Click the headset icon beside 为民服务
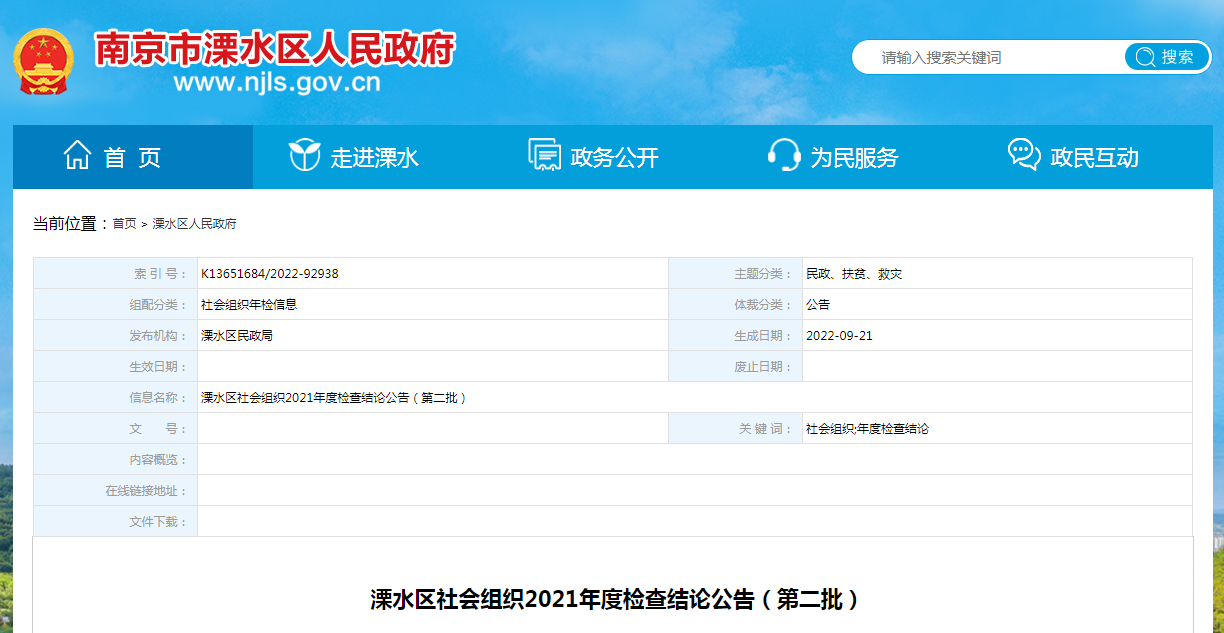The image size is (1224, 633). tap(783, 156)
